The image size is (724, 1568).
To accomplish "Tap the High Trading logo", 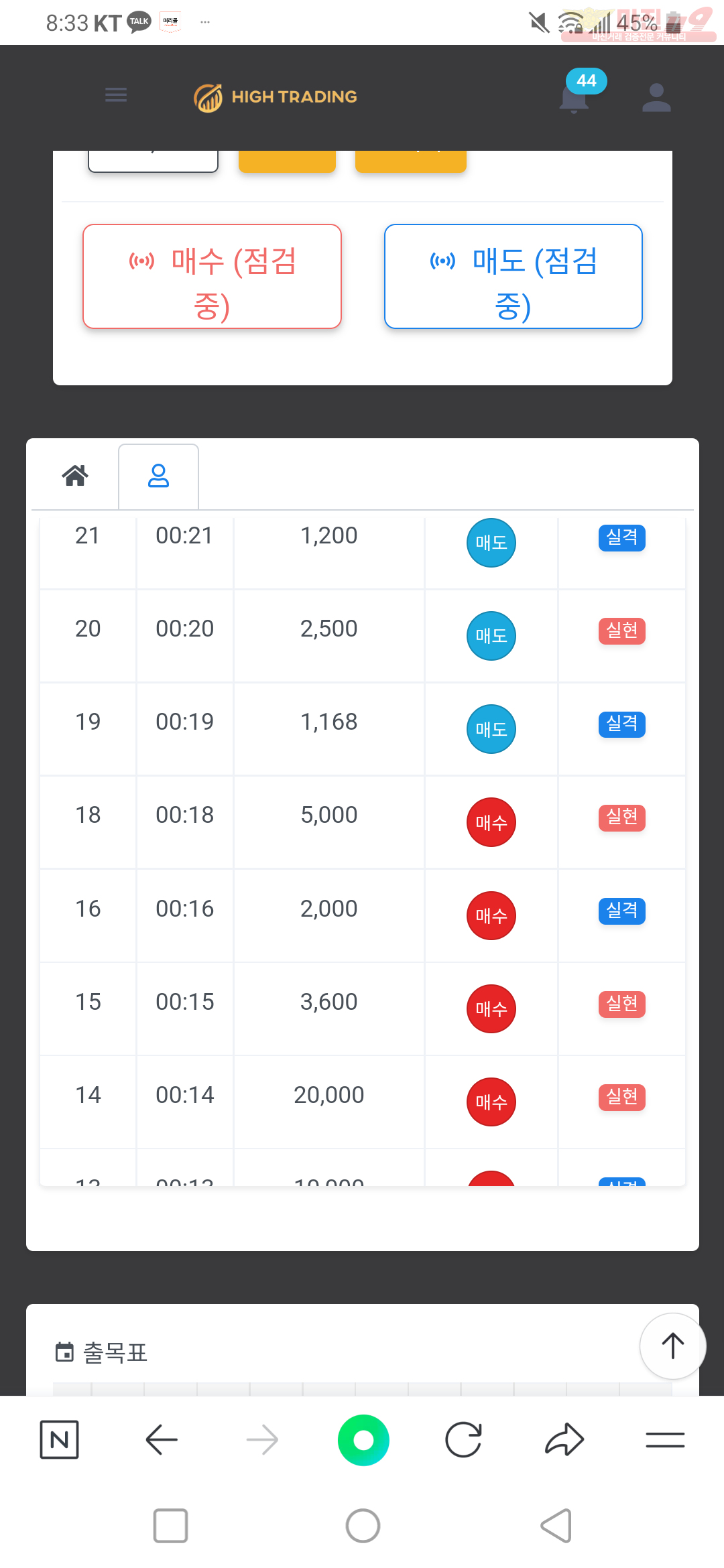I will (276, 97).
